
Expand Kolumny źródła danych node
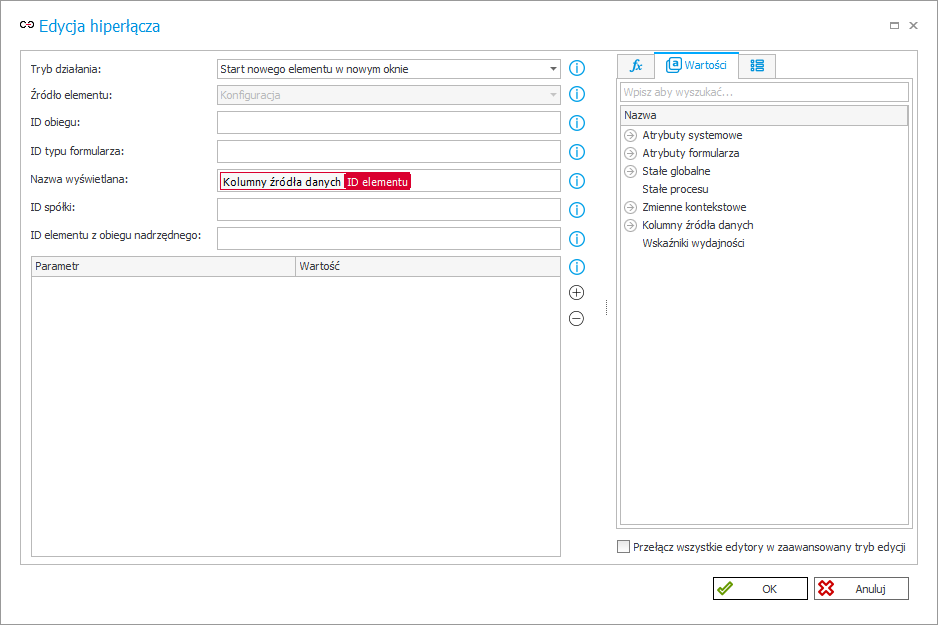click(x=631, y=225)
